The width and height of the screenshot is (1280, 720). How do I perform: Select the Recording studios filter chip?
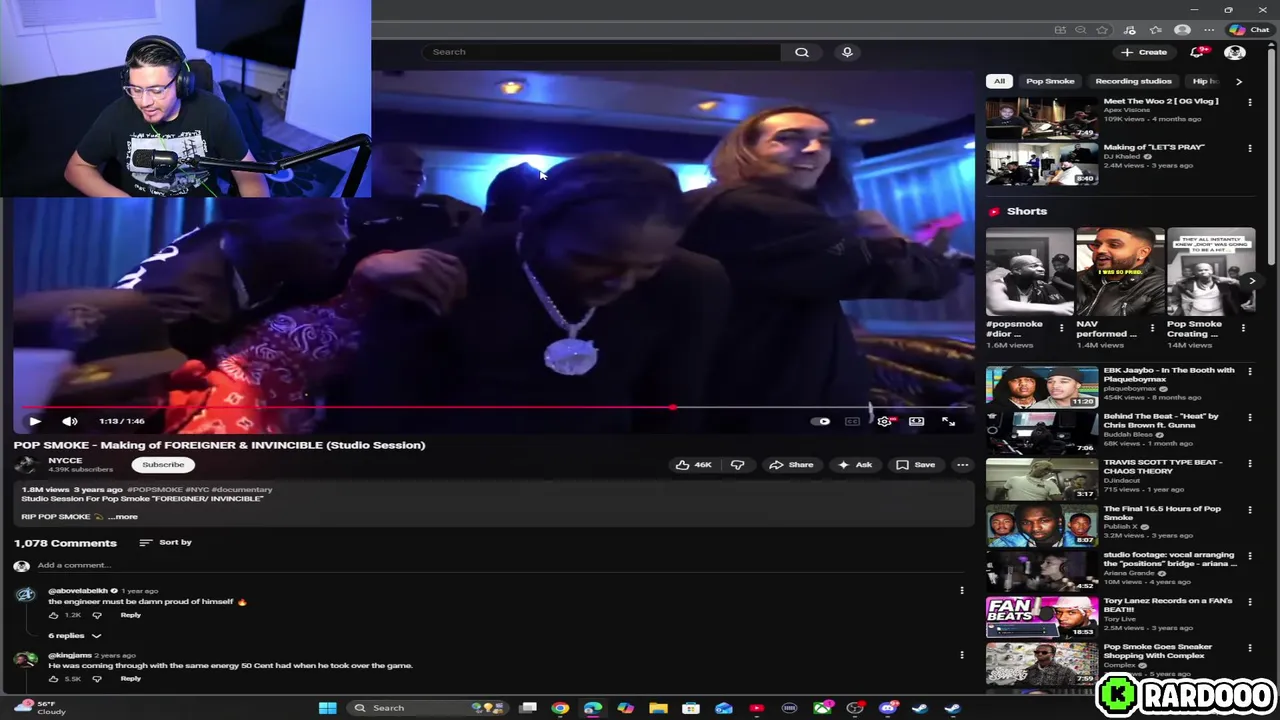click(x=1133, y=81)
